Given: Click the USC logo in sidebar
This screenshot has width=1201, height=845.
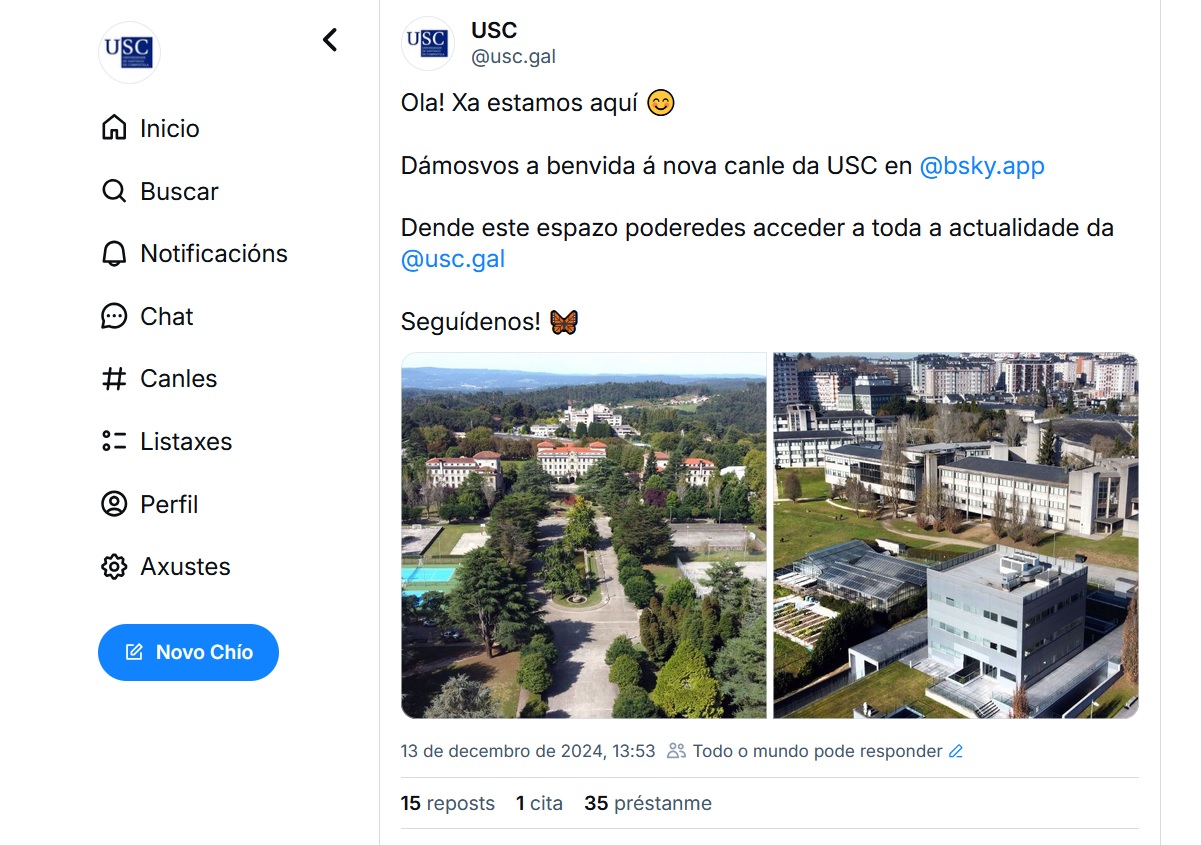Looking at the screenshot, I should pyautogui.click(x=129, y=52).
